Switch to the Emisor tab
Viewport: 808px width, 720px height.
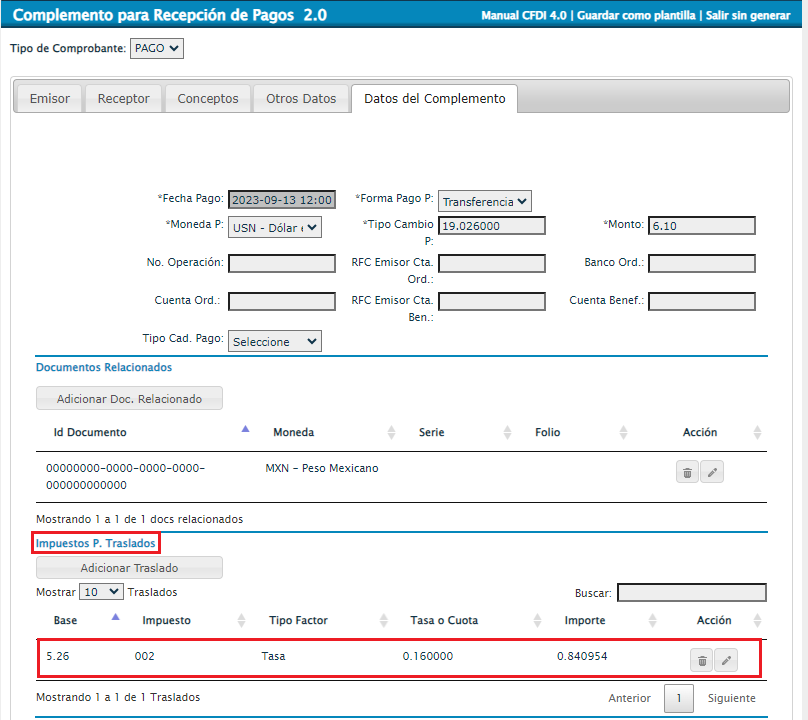(x=50, y=99)
